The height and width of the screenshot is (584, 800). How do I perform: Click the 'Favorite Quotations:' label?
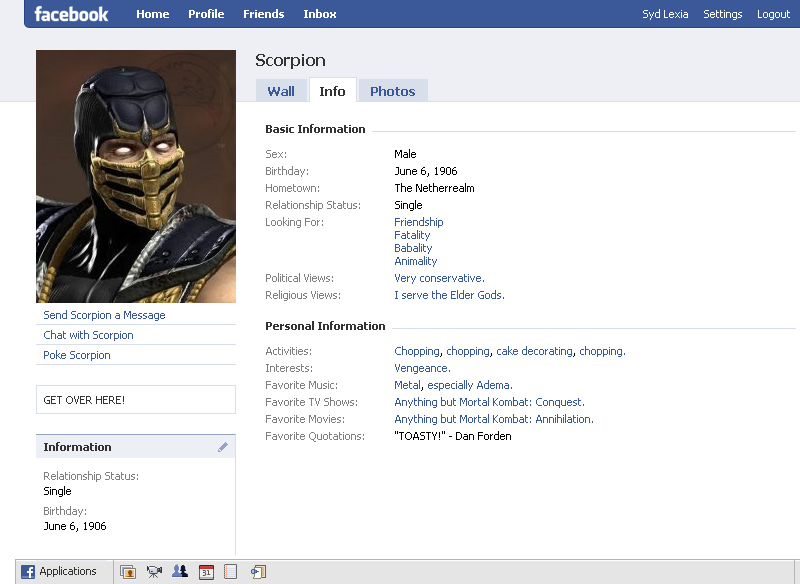315,436
